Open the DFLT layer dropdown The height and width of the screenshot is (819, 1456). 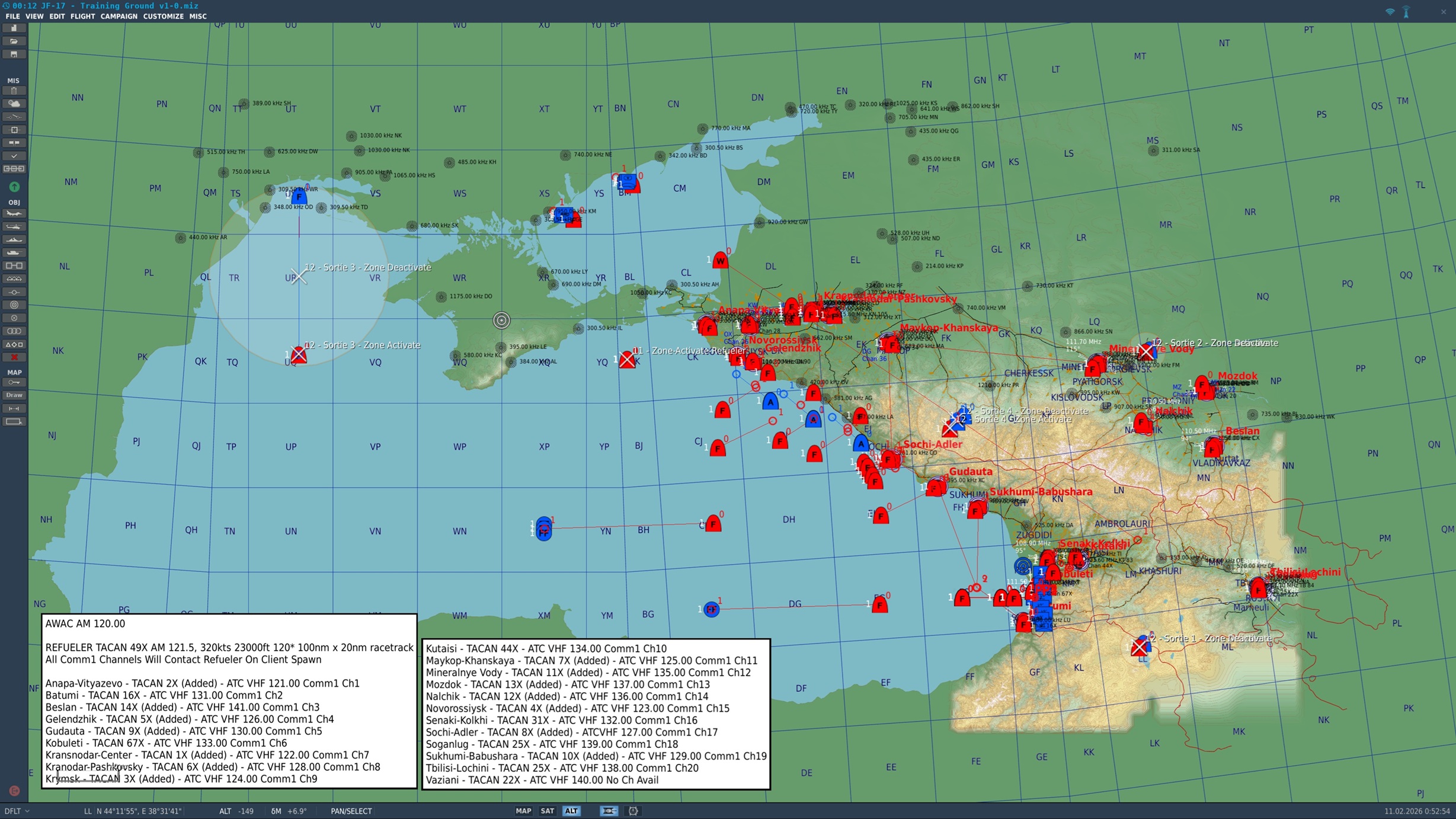coord(18,811)
